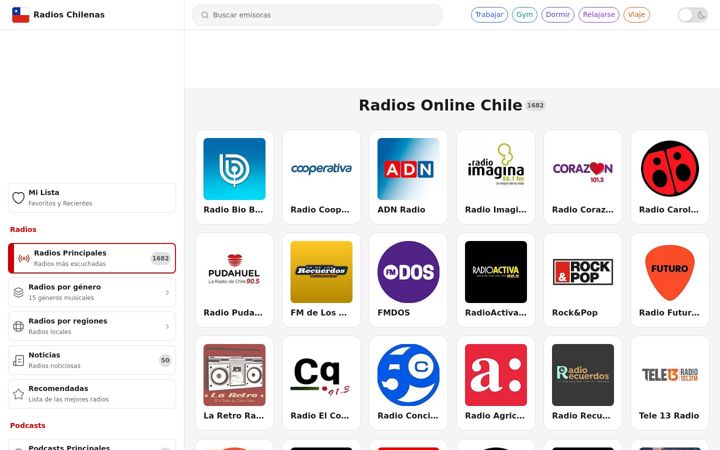
Task: Click the ADN Radio station name text
Action: (x=401, y=210)
